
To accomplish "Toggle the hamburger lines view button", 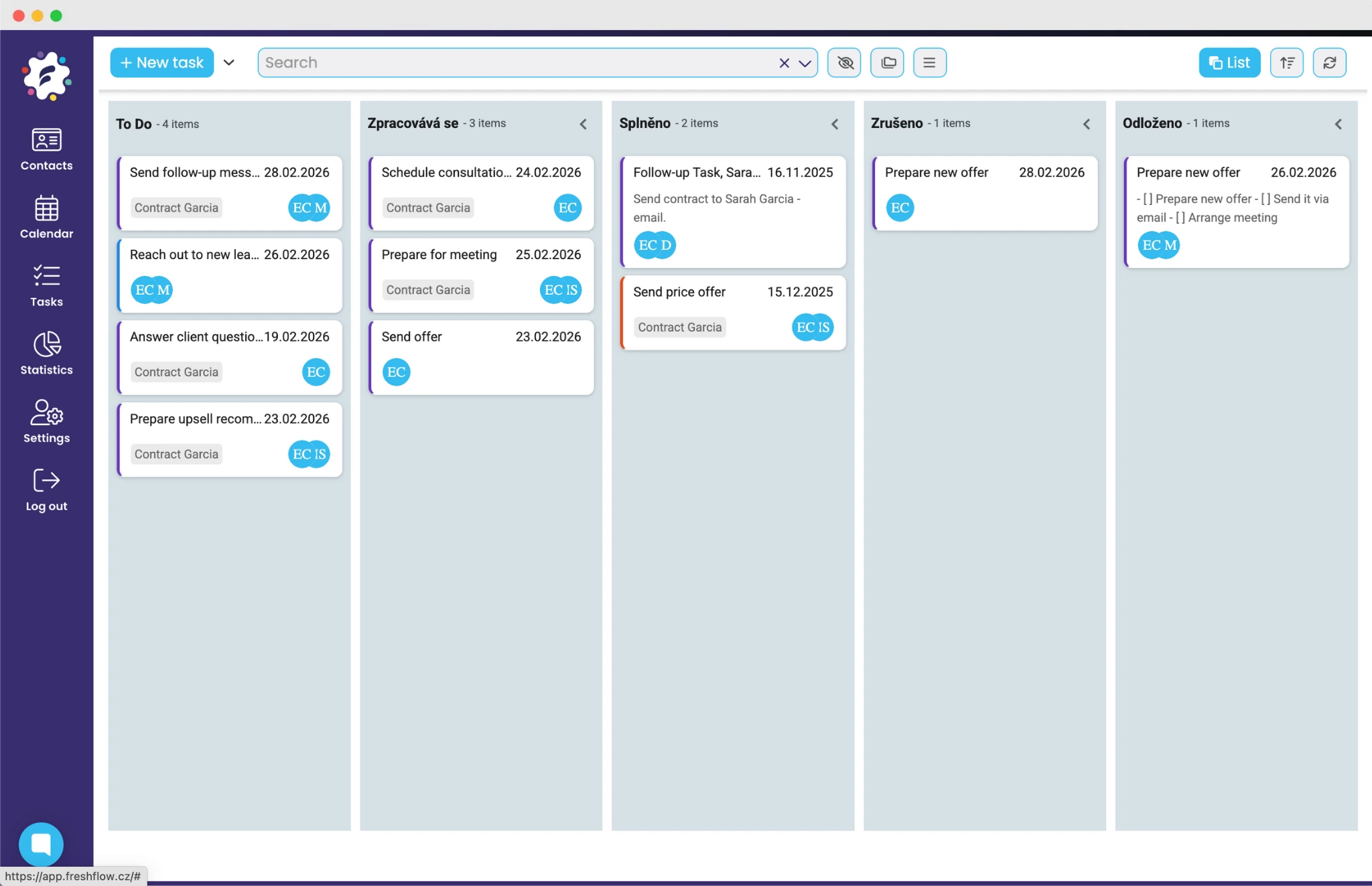I will [929, 62].
